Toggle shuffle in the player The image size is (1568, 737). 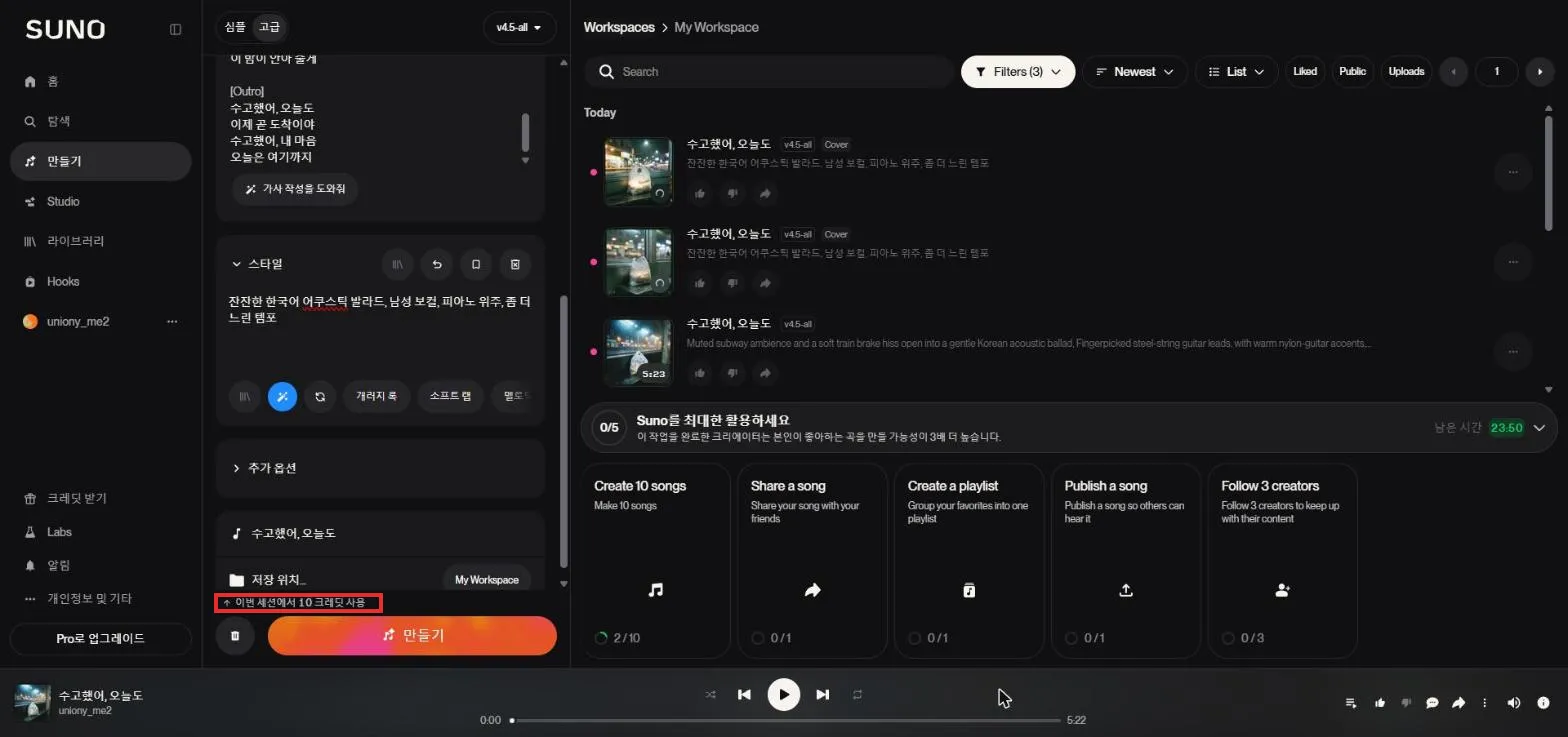tap(710, 694)
